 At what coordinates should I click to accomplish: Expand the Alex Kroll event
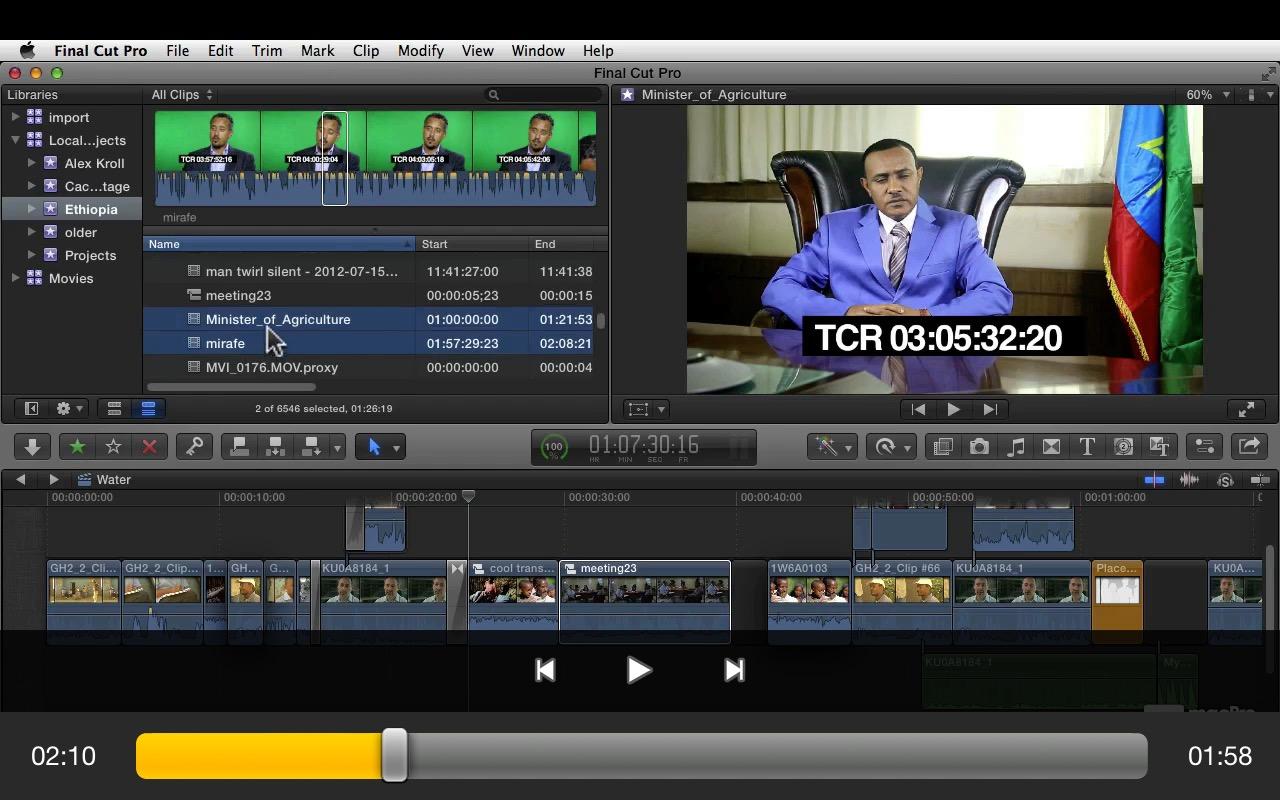[31, 163]
